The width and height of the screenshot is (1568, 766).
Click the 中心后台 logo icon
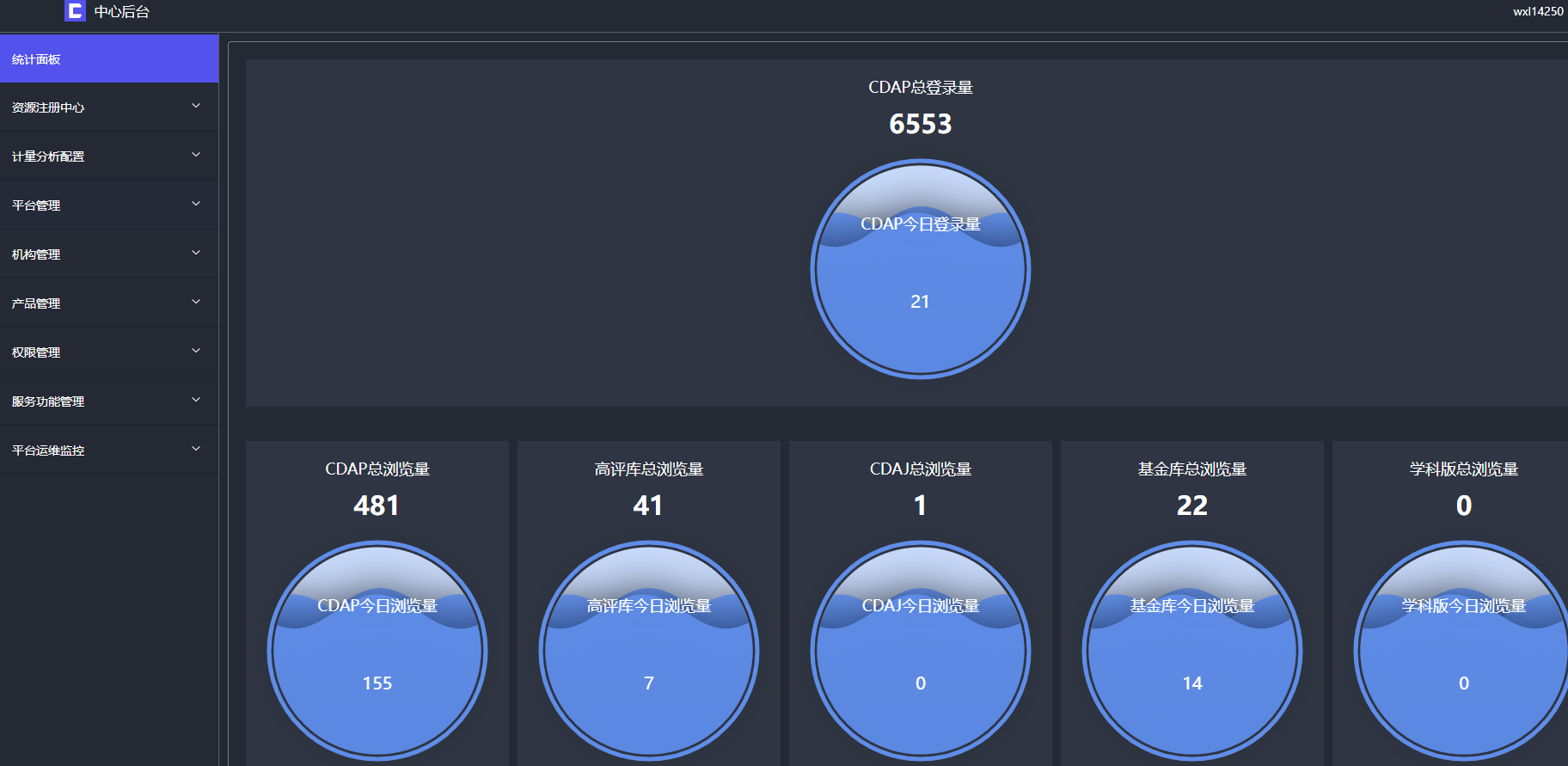(x=75, y=11)
